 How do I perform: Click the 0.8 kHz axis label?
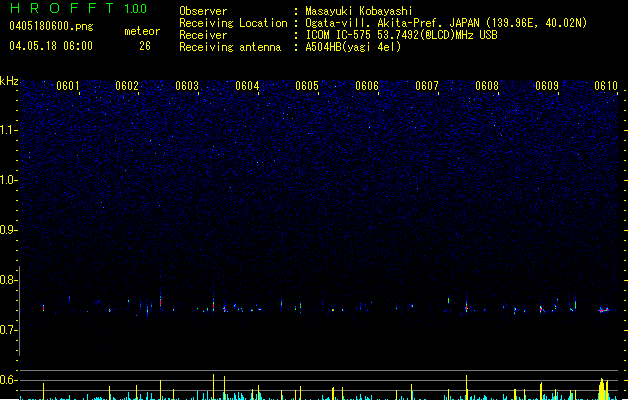click(9, 280)
